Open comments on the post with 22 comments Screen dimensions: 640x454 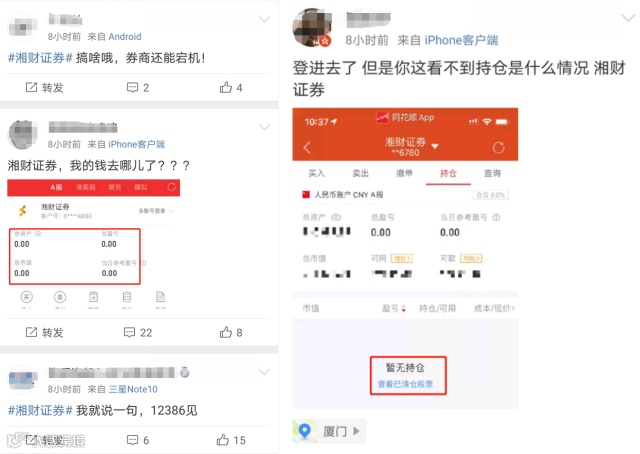[x=138, y=332]
